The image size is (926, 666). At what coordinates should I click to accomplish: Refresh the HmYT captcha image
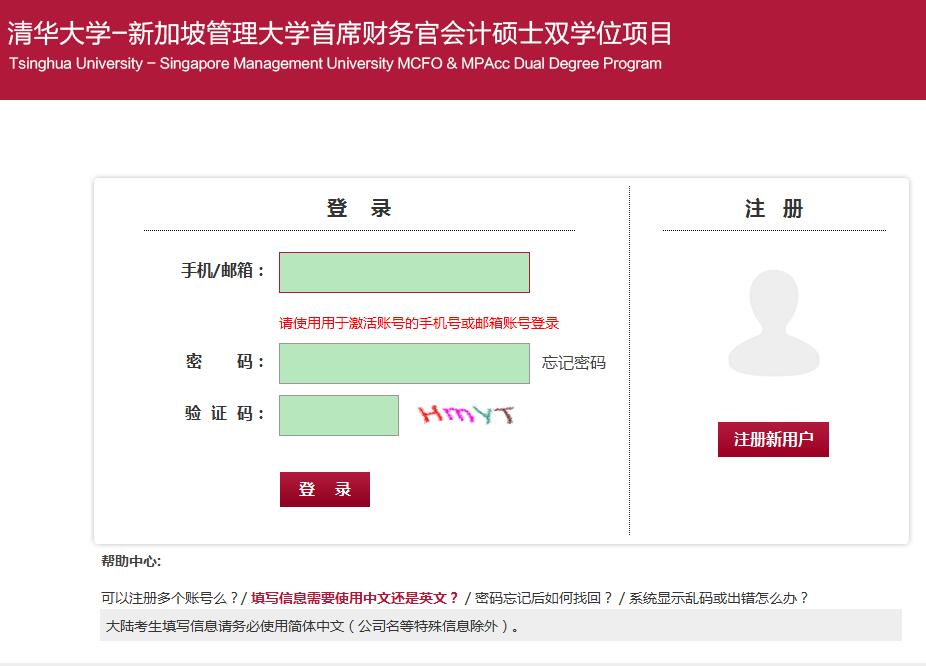pos(466,415)
